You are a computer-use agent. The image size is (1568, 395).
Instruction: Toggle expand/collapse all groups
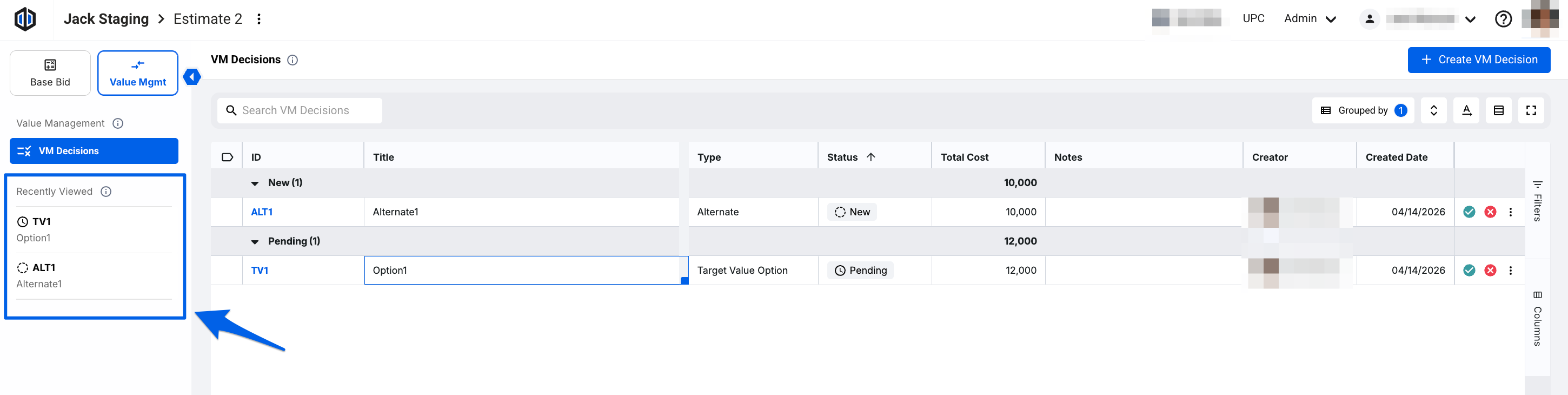1433,110
